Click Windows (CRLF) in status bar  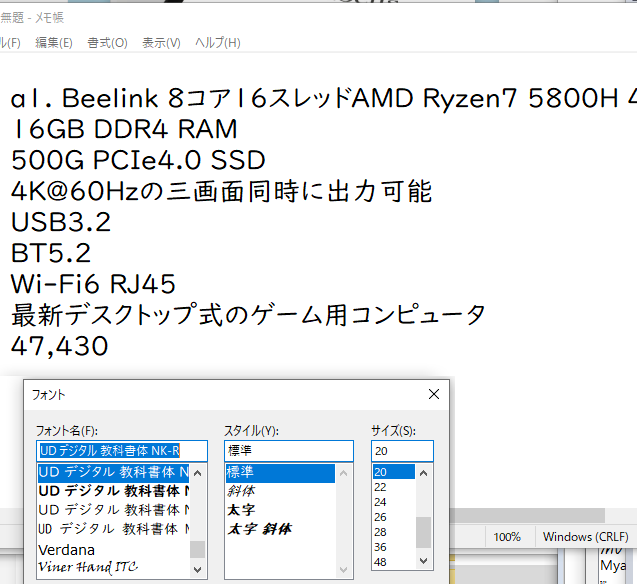click(x=585, y=537)
